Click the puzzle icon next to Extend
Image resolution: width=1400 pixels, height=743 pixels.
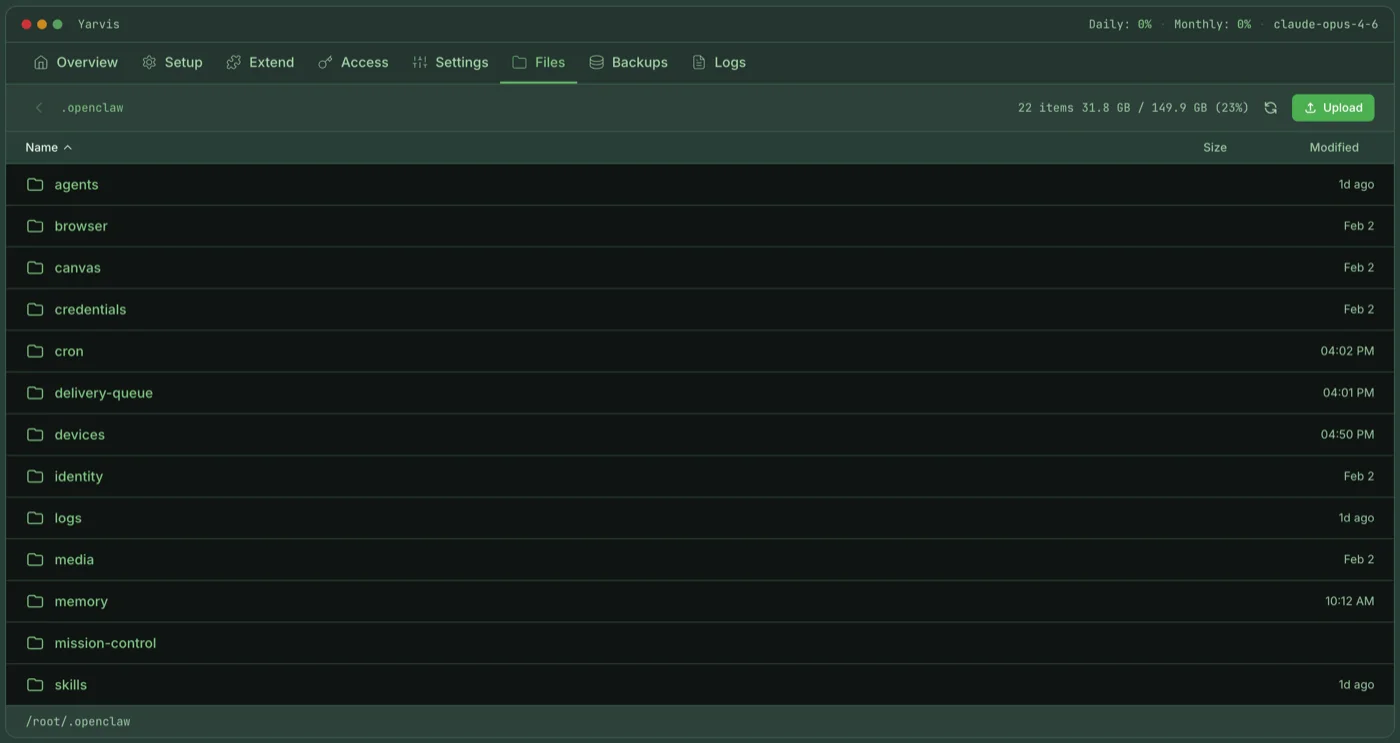[233, 62]
